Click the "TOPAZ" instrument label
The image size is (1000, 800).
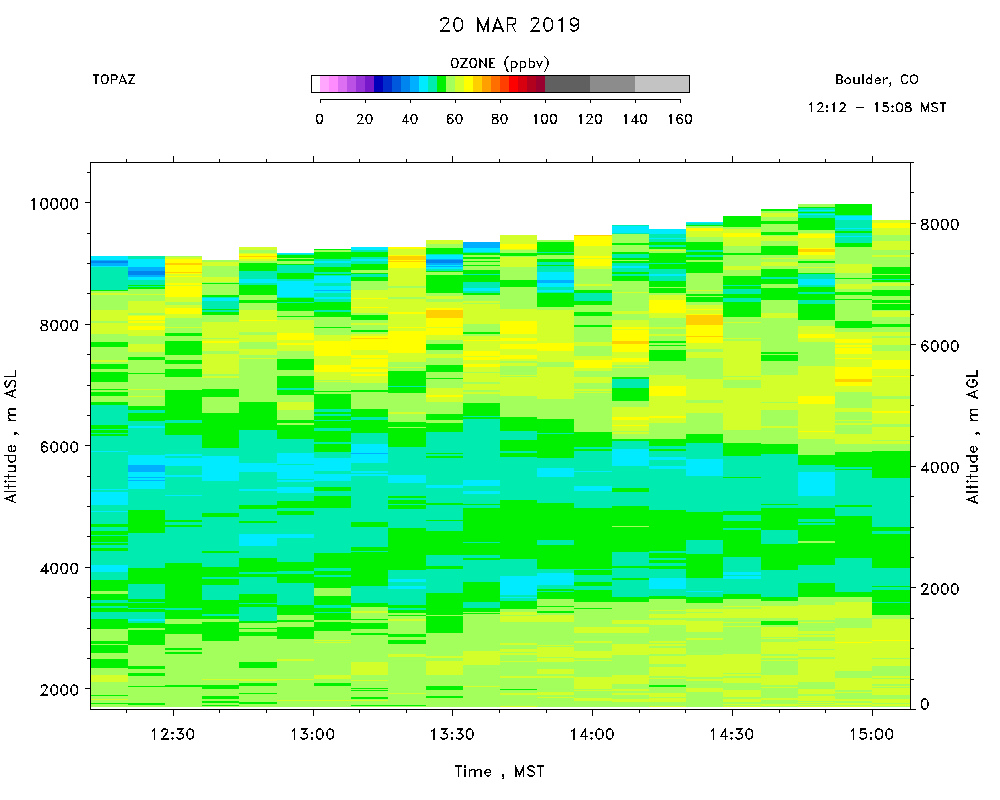(x=114, y=80)
